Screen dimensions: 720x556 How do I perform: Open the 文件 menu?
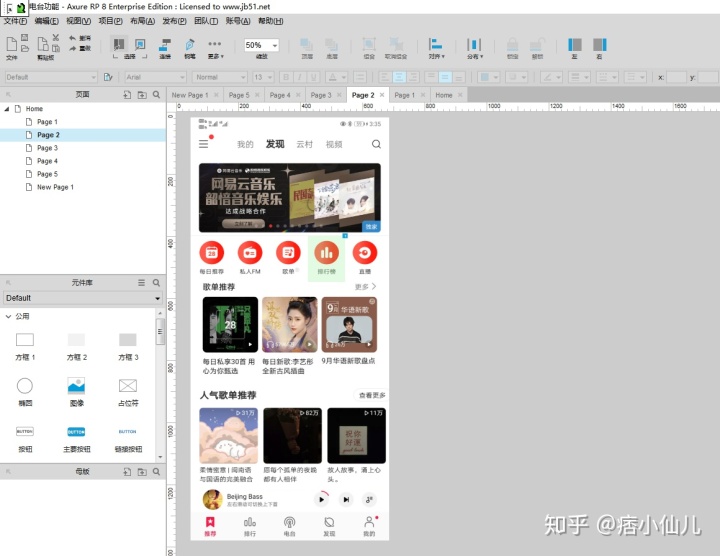pos(15,21)
